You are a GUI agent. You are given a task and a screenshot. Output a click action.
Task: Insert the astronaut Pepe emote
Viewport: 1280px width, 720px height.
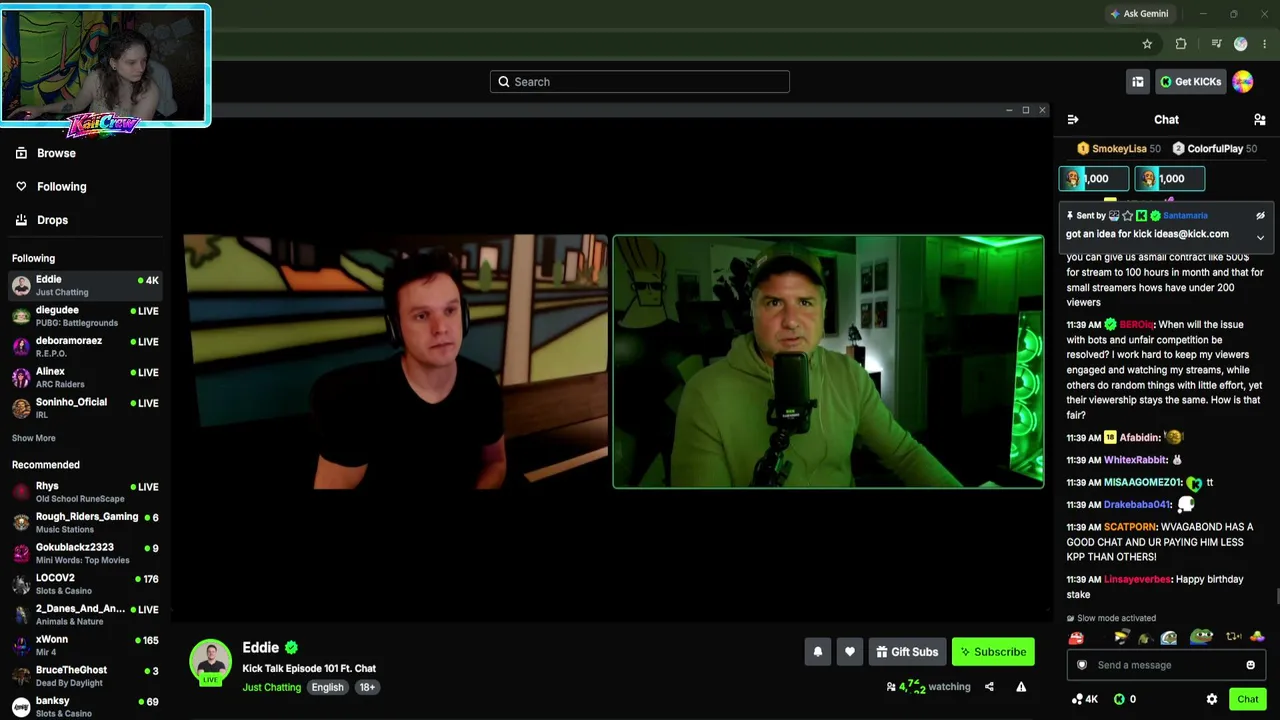1168,638
